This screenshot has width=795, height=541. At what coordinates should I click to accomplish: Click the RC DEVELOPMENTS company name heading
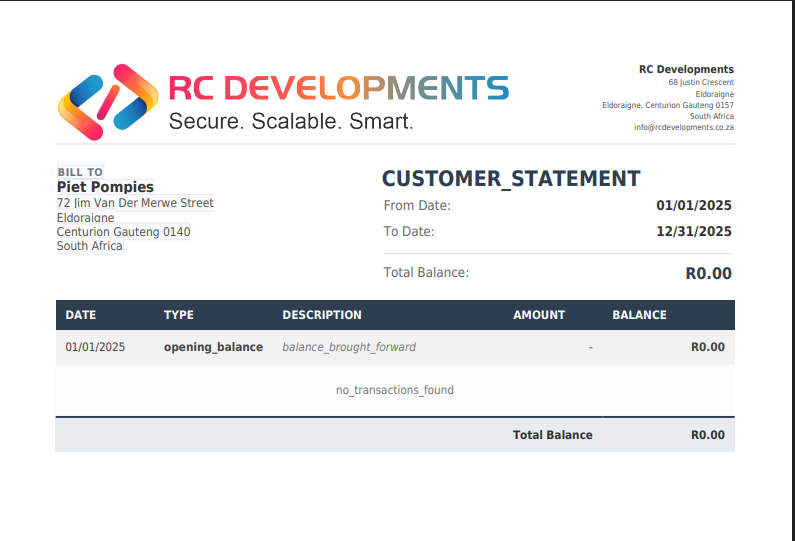pos(338,88)
